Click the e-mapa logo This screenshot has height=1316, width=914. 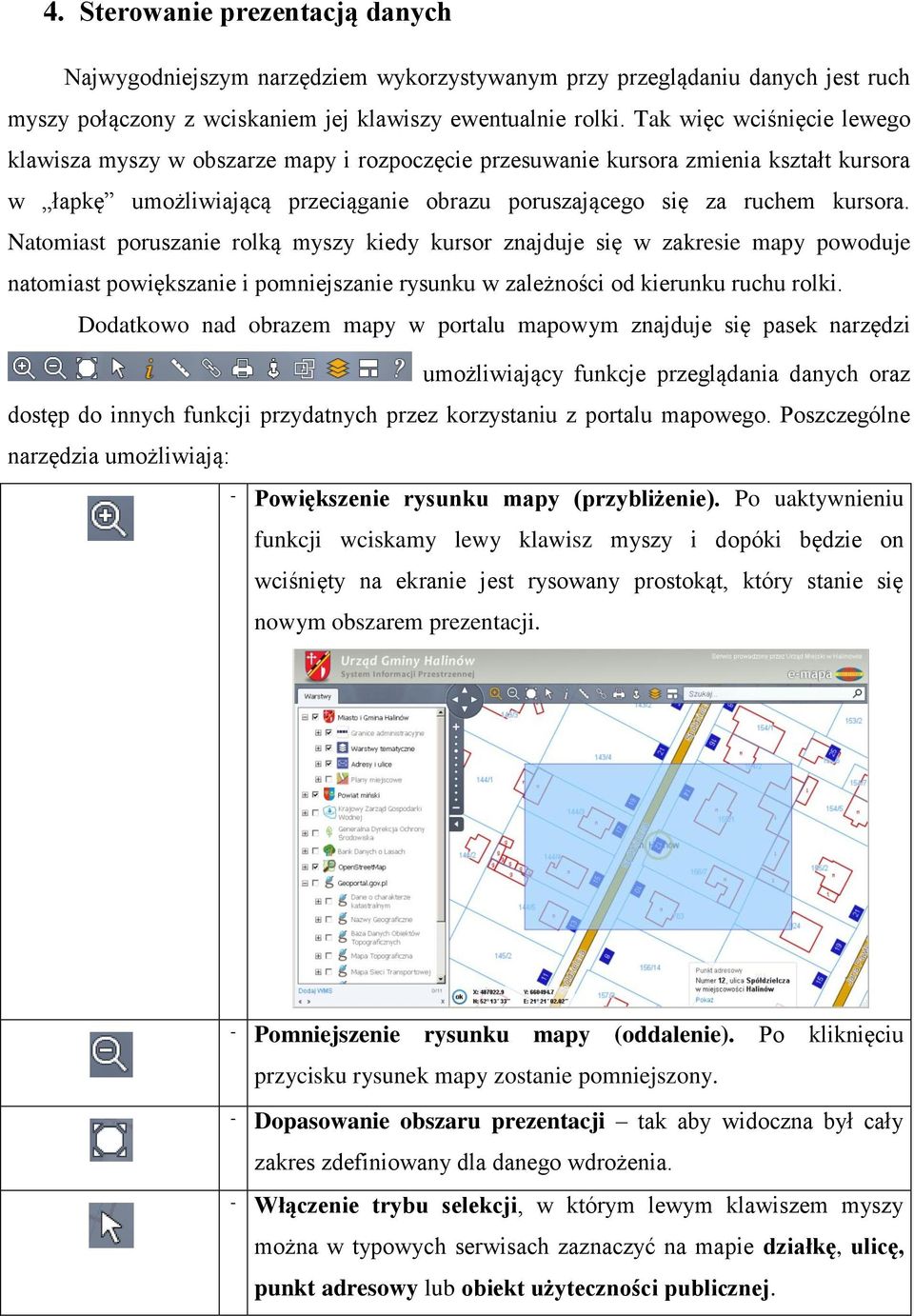click(x=825, y=674)
